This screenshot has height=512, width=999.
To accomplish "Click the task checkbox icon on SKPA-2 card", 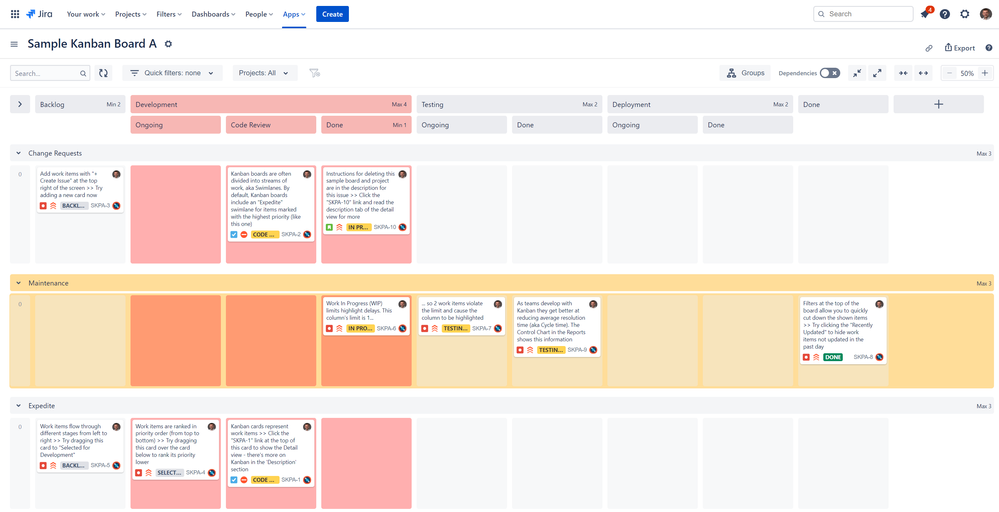I will [234, 234].
